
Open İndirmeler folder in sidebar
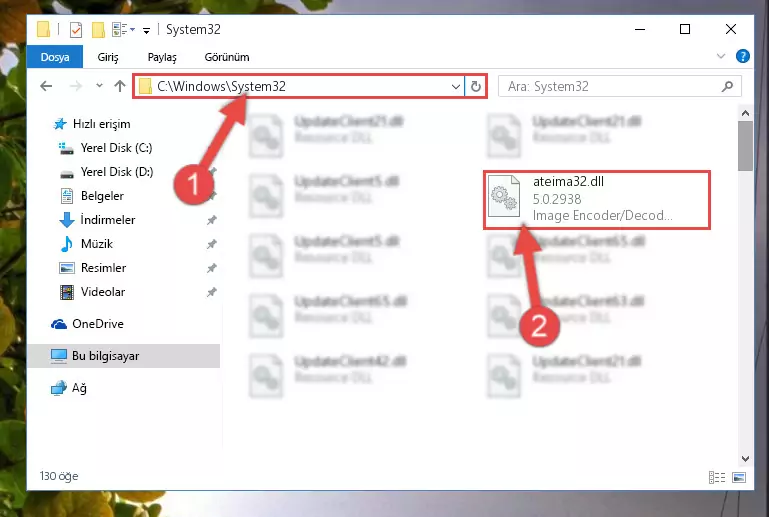click(97, 220)
